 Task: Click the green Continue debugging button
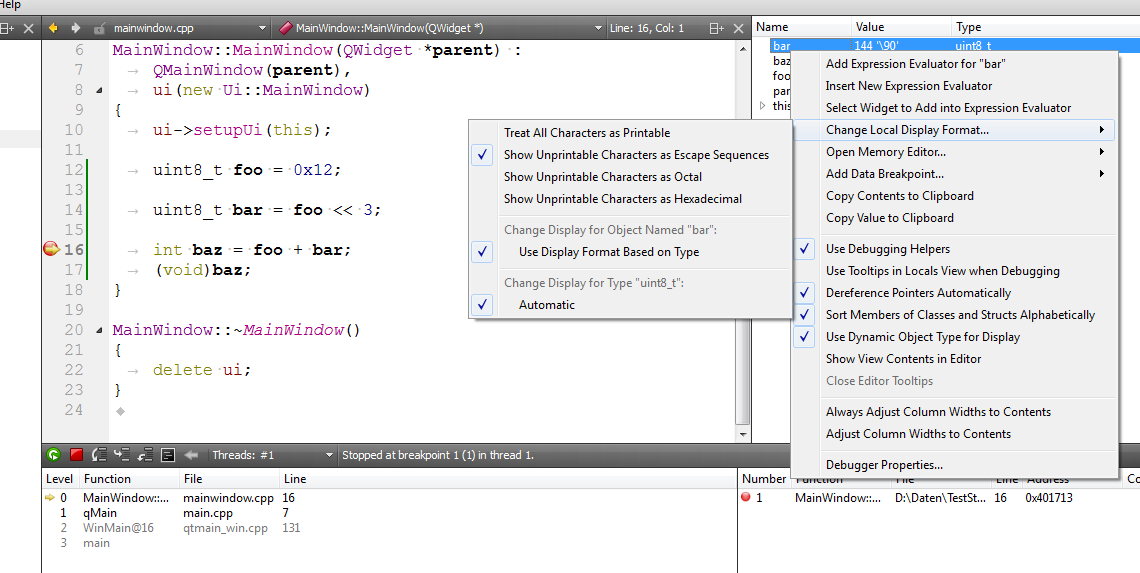[x=53, y=455]
